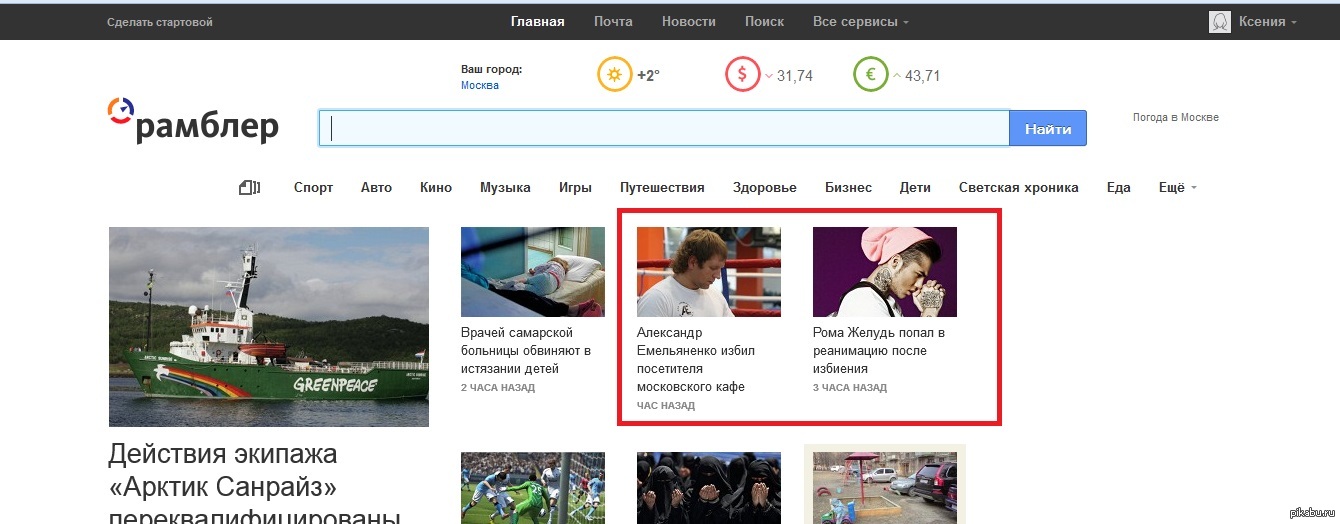Click the Сделать стартовой link

point(160,22)
